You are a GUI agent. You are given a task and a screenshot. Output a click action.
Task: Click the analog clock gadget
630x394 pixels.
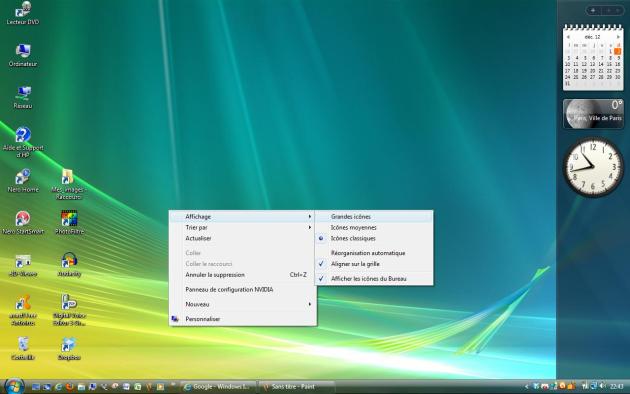point(593,167)
